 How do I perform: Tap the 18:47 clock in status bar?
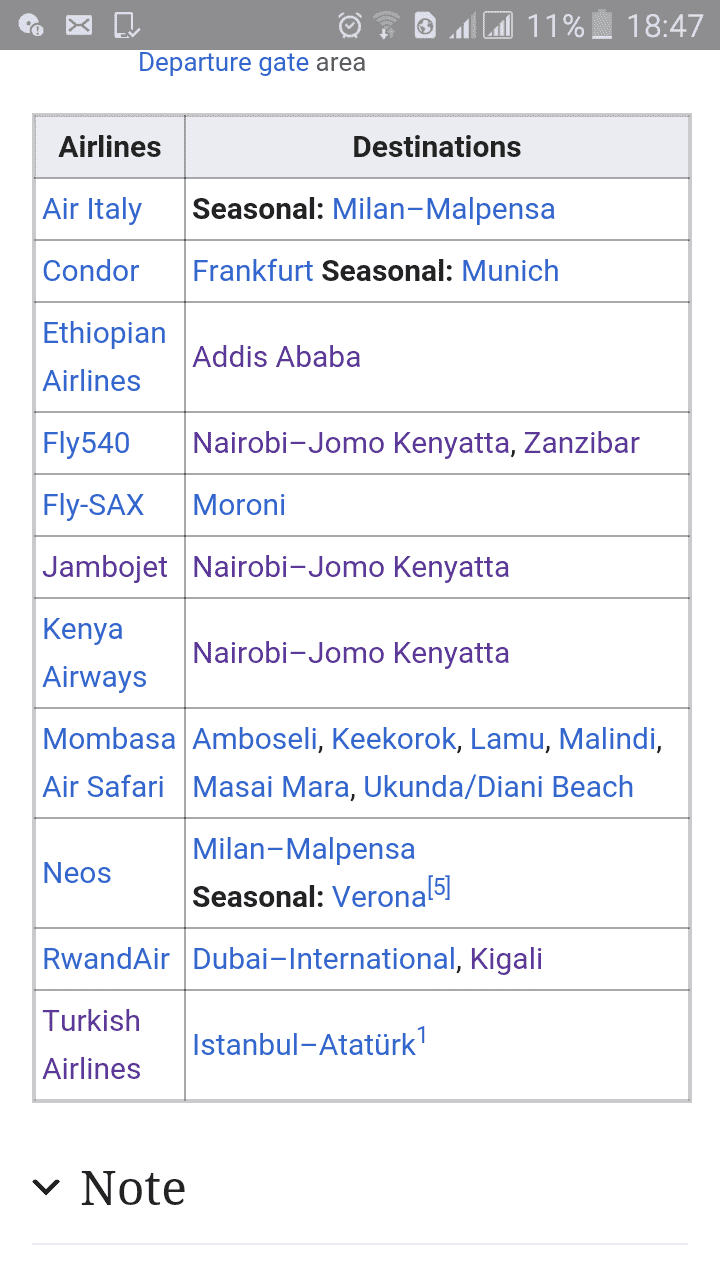coord(665,25)
